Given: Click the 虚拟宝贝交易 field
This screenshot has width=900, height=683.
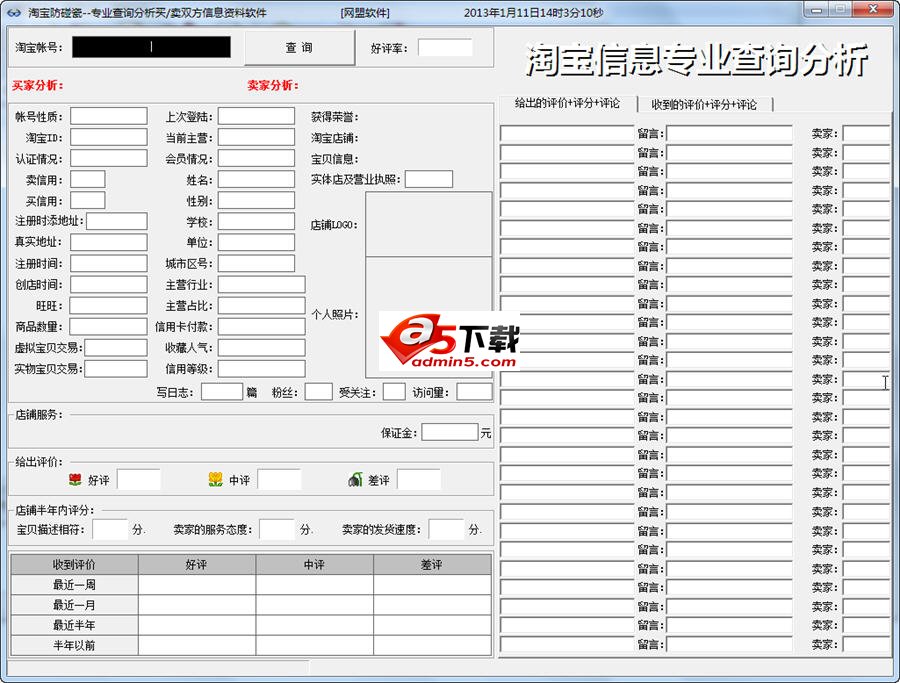Looking at the screenshot, I should click(x=116, y=347).
